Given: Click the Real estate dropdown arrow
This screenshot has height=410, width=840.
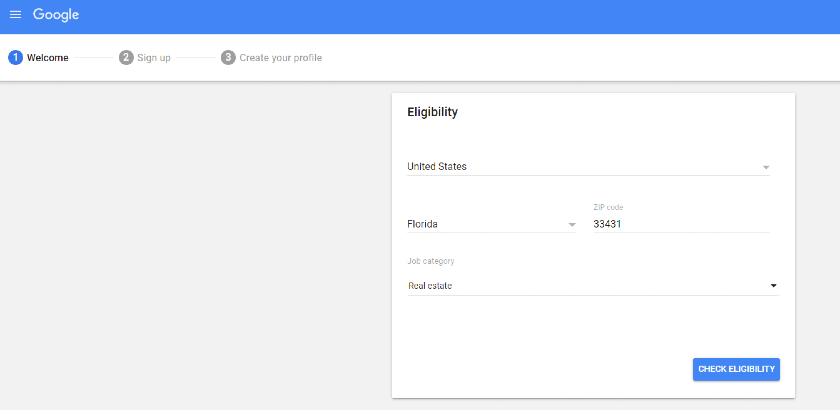Looking at the screenshot, I should (774, 286).
